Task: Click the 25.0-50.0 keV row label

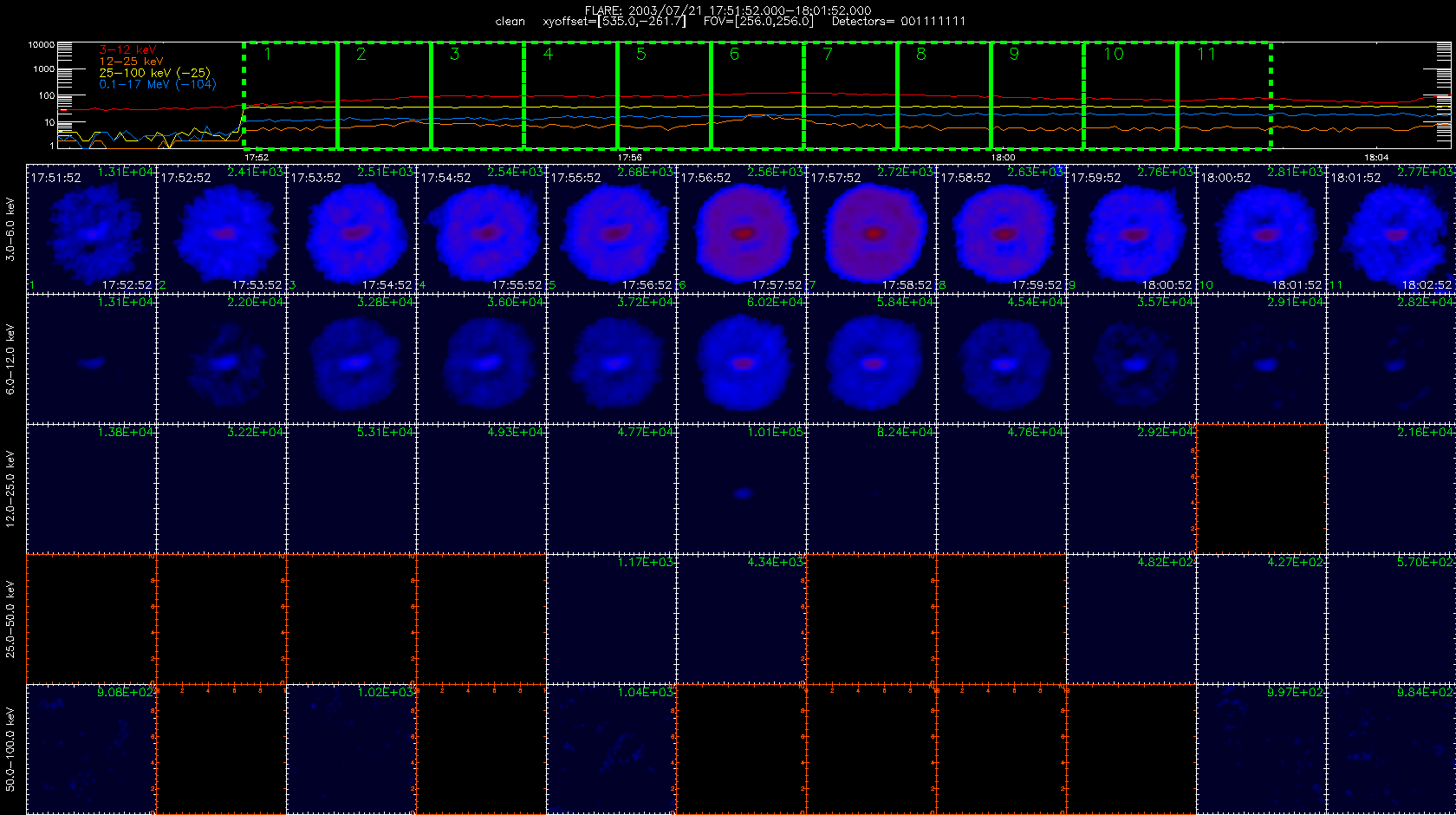Action: click(x=10, y=619)
